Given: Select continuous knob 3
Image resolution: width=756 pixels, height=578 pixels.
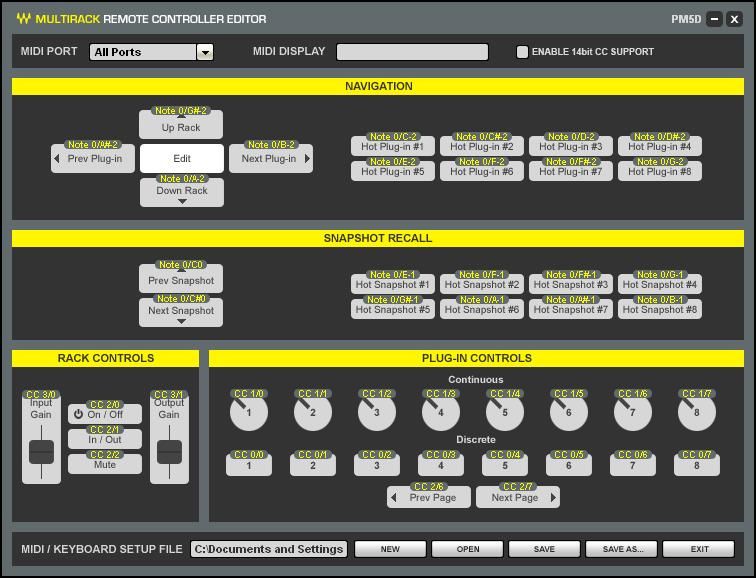Looking at the screenshot, I should [x=377, y=412].
